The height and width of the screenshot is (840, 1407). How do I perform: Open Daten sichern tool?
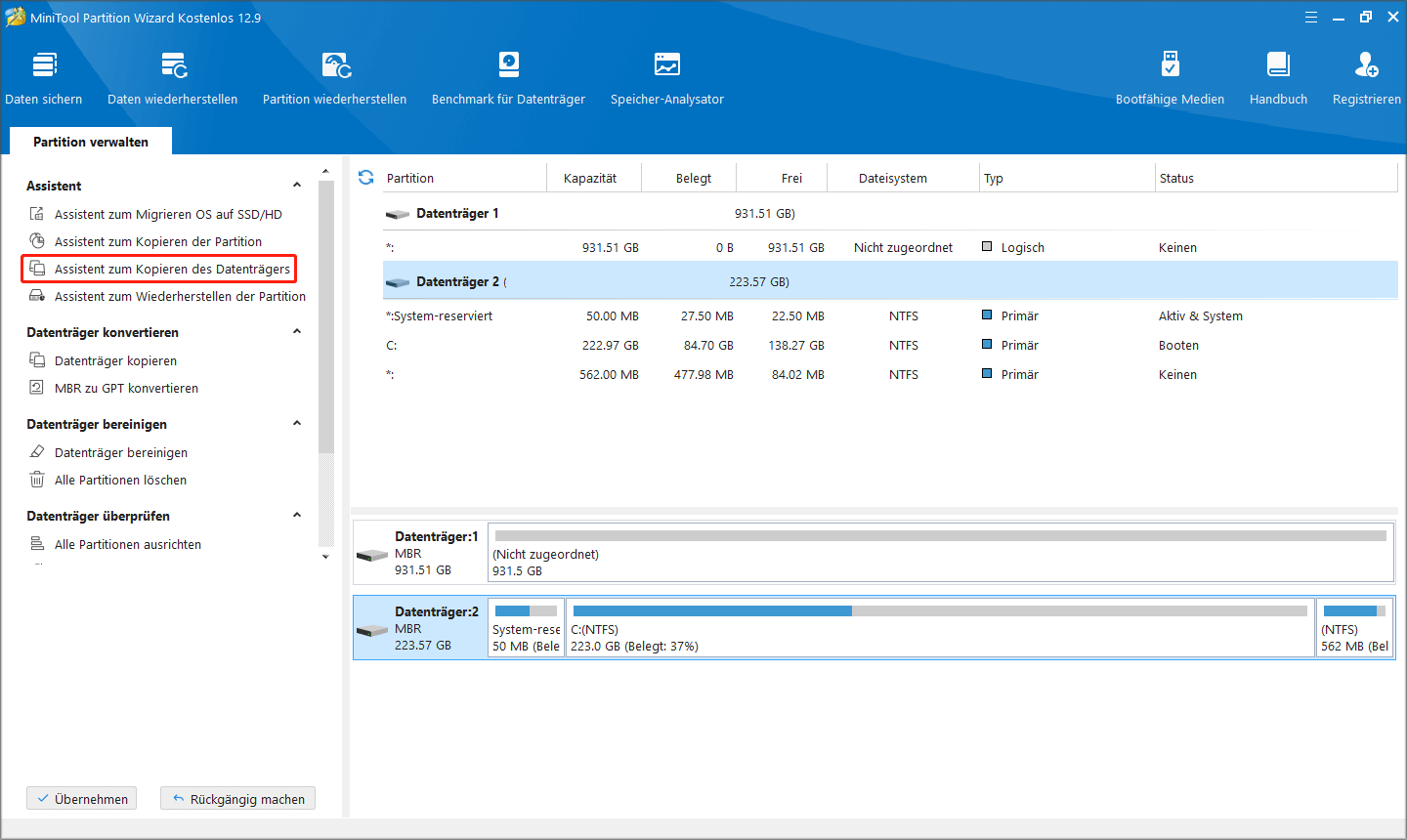pyautogui.click(x=44, y=78)
